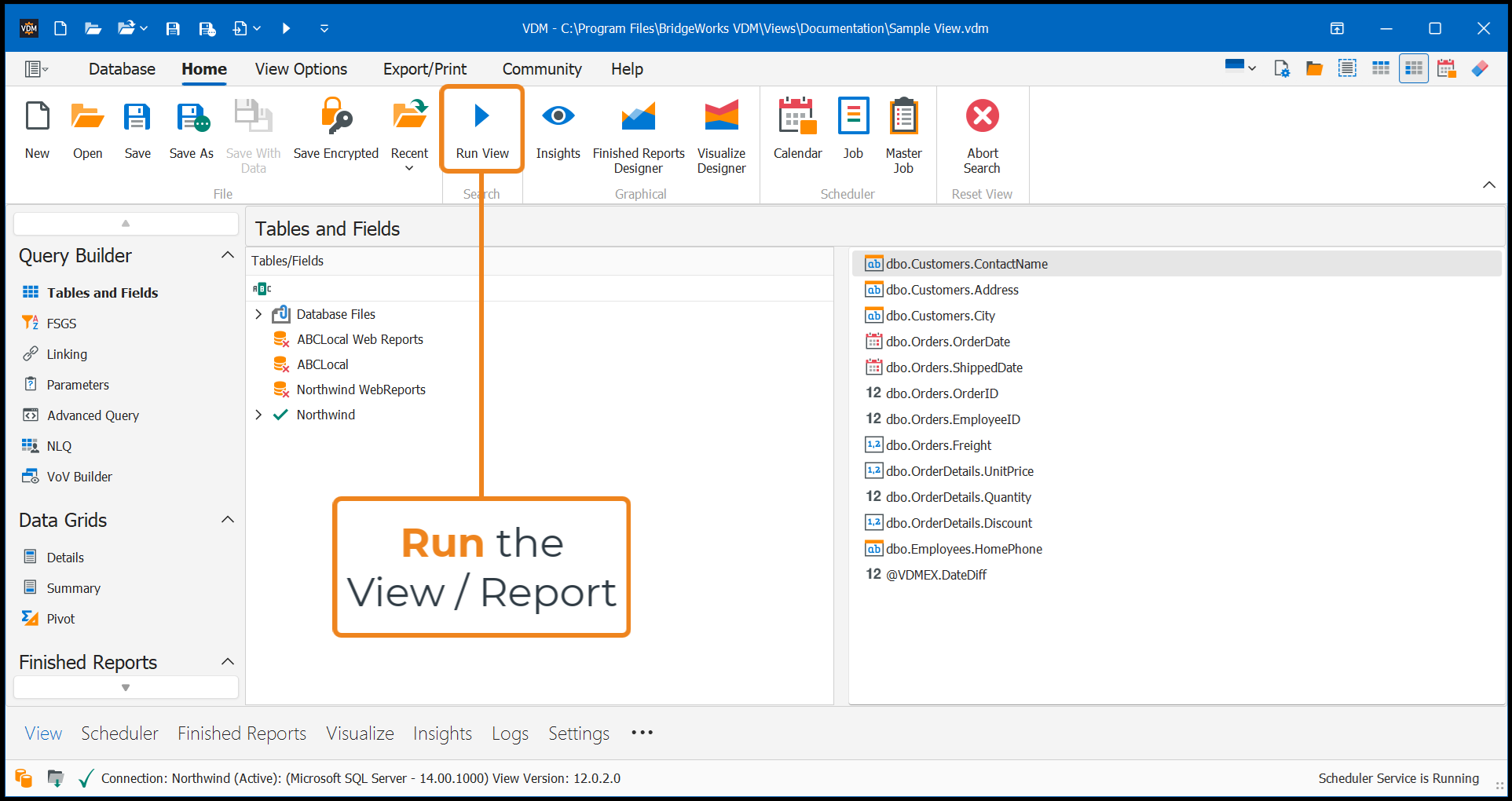
Task: Toggle the highlighted grid layout button
Action: (x=1413, y=68)
